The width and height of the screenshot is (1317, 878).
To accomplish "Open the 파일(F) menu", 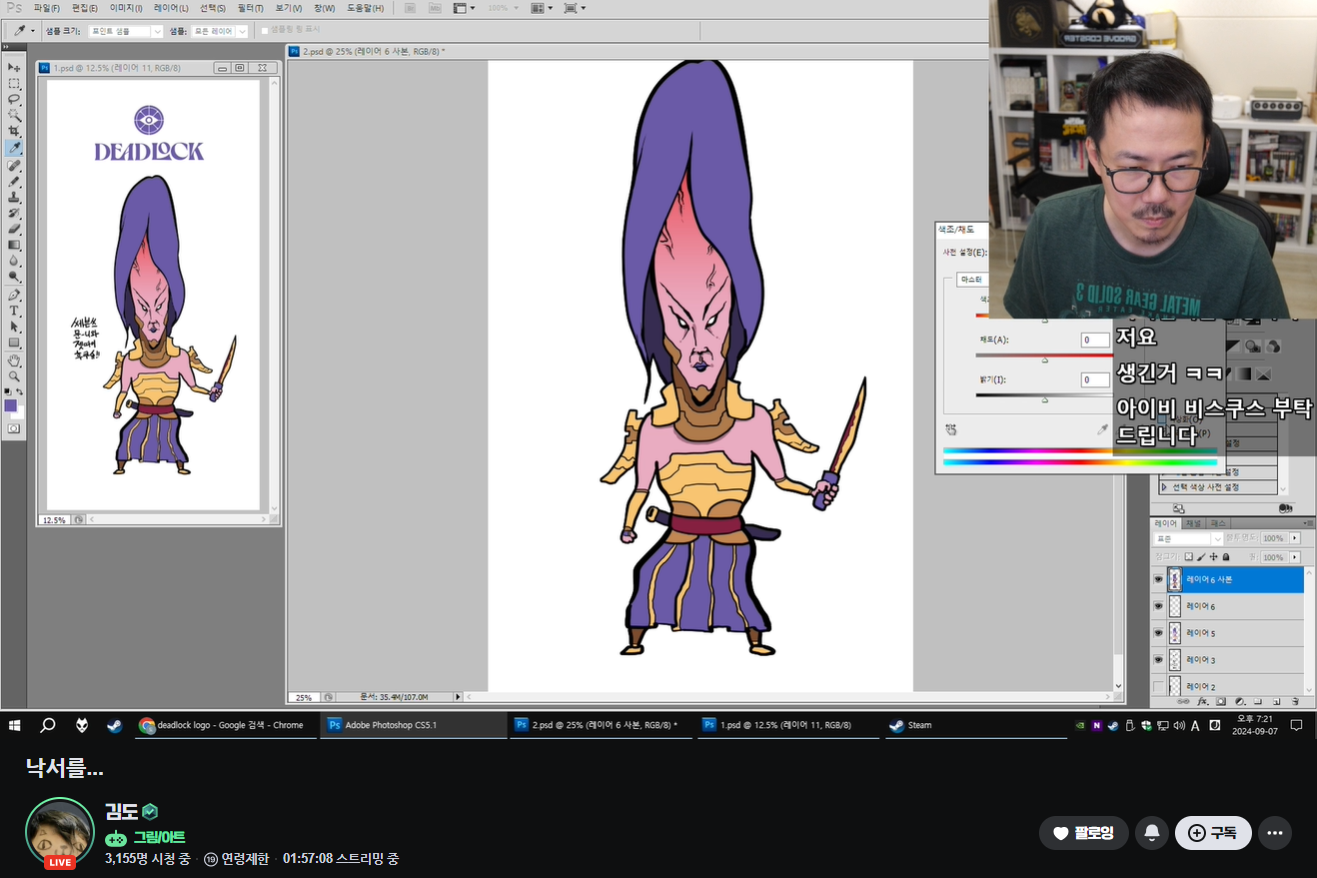I will point(47,8).
